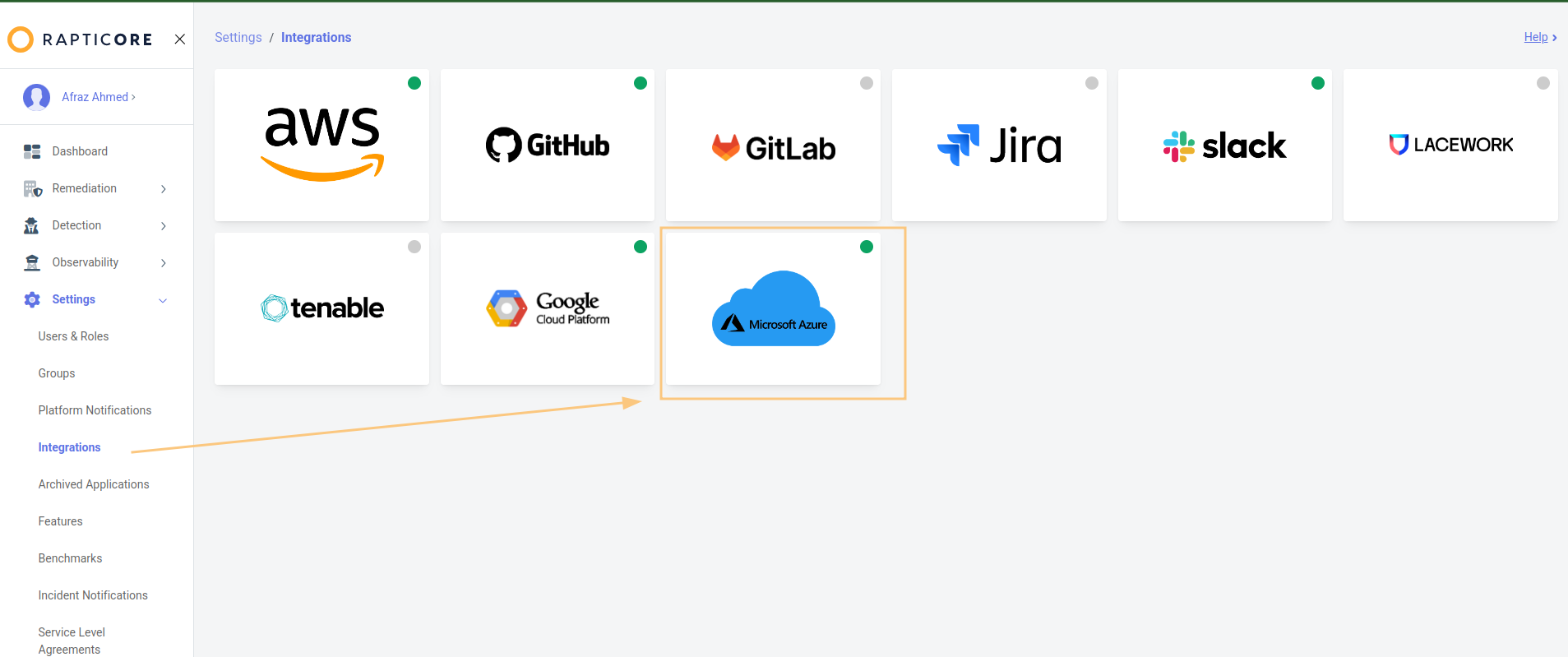Click the Observability icon

point(32,262)
